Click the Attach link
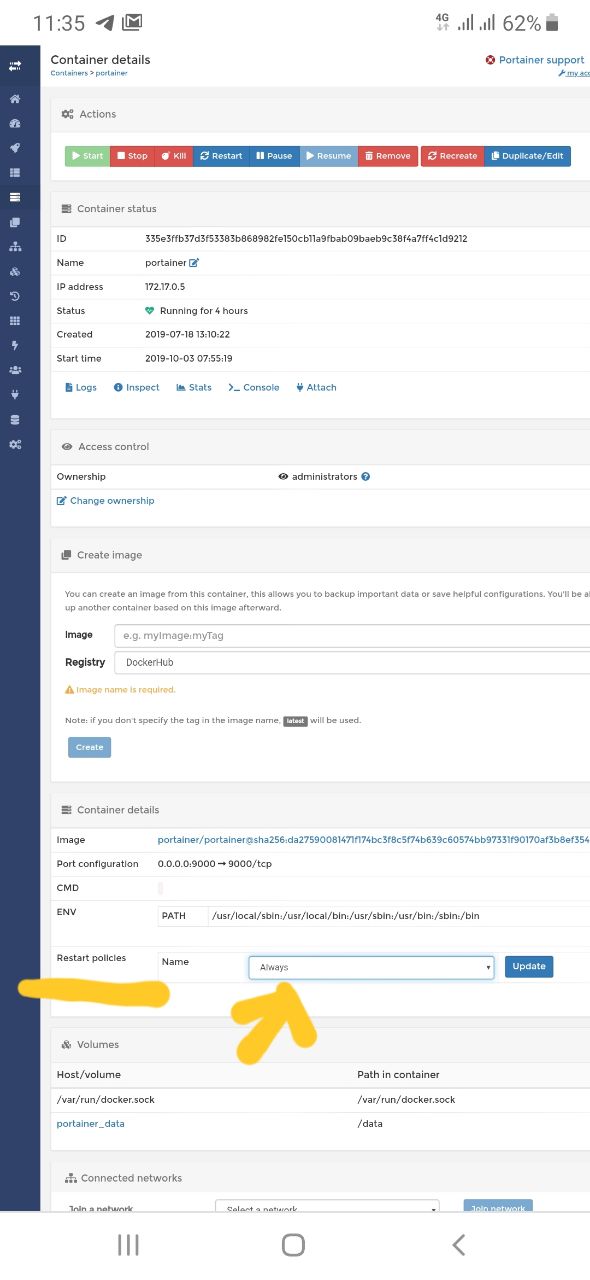The width and height of the screenshot is (590, 1280). [316, 387]
